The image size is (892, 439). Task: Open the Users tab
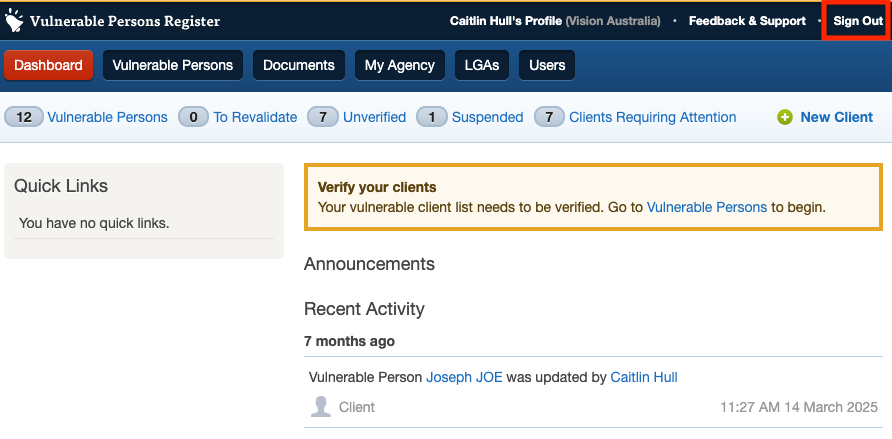[546, 65]
